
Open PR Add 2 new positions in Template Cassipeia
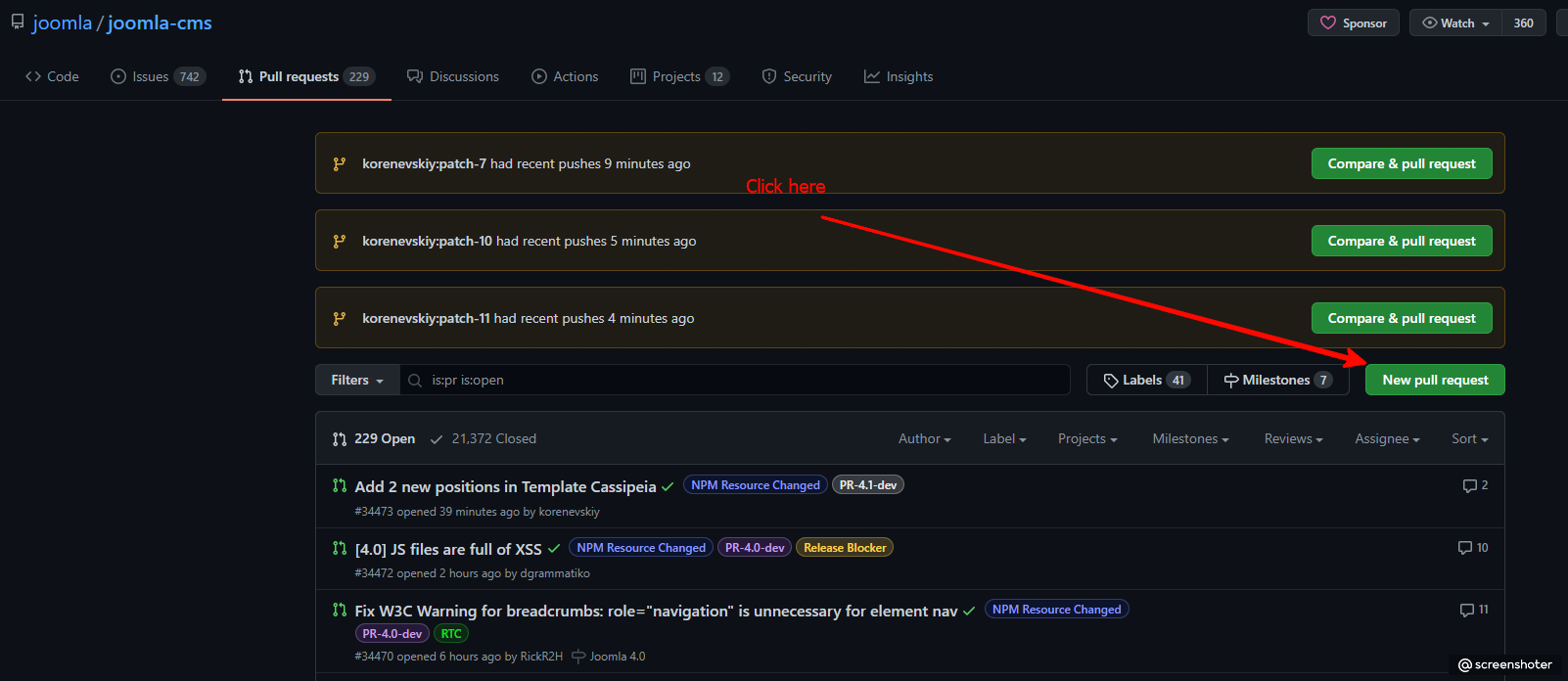(505, 486)
